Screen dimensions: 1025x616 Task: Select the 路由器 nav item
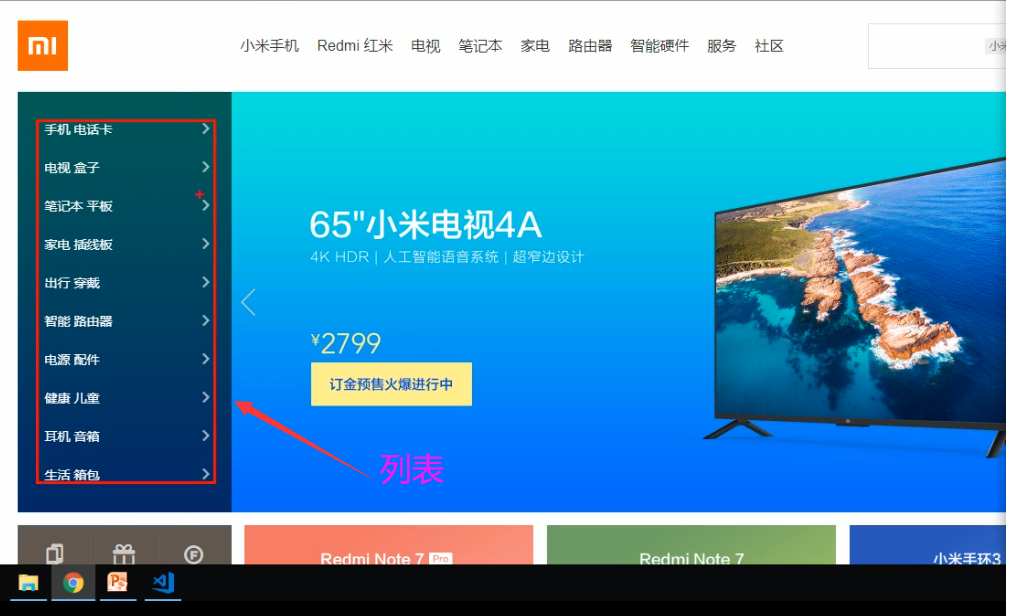[590, 46]
